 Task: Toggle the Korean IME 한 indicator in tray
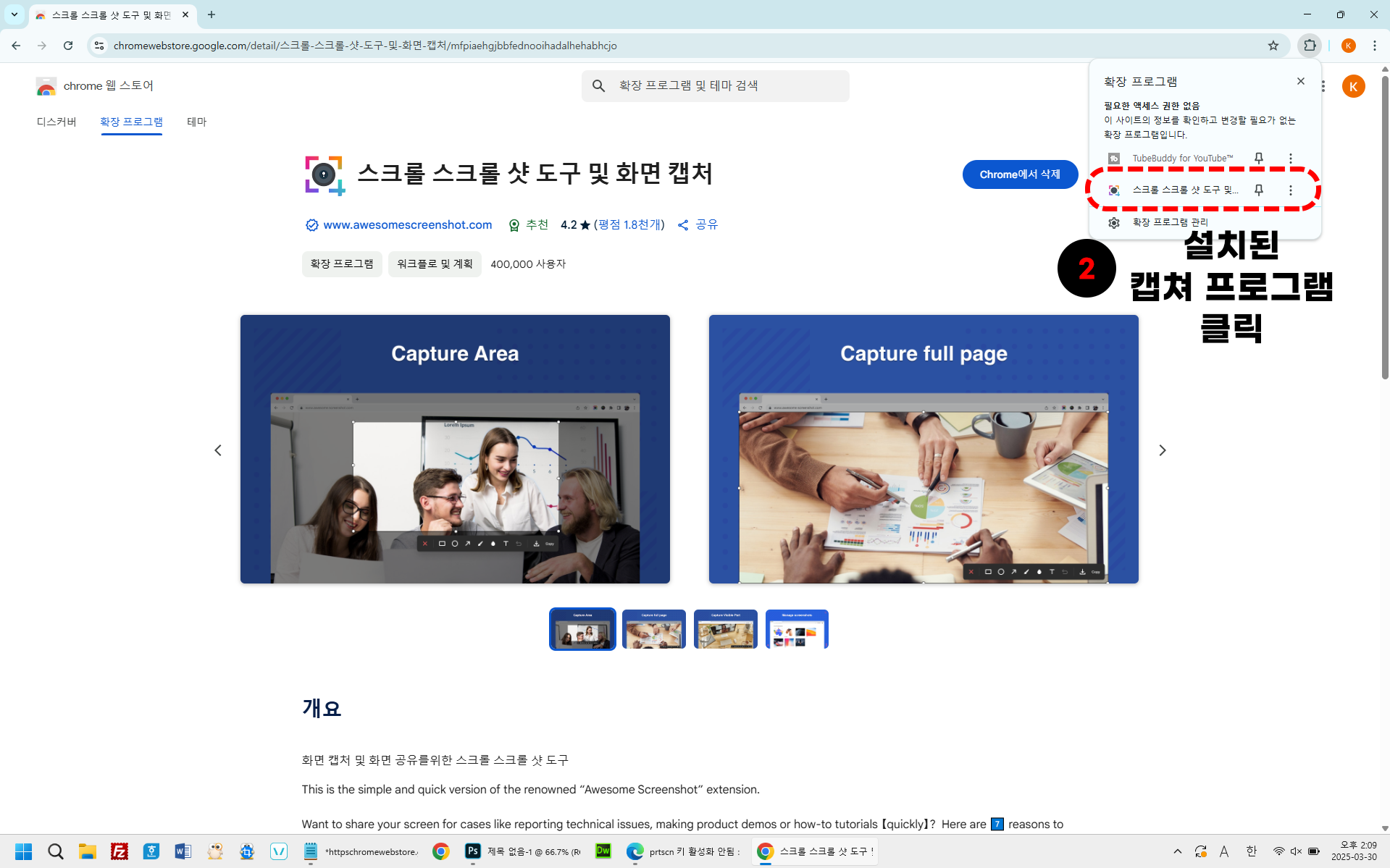pyautogui.click(x=1251, y=851)
